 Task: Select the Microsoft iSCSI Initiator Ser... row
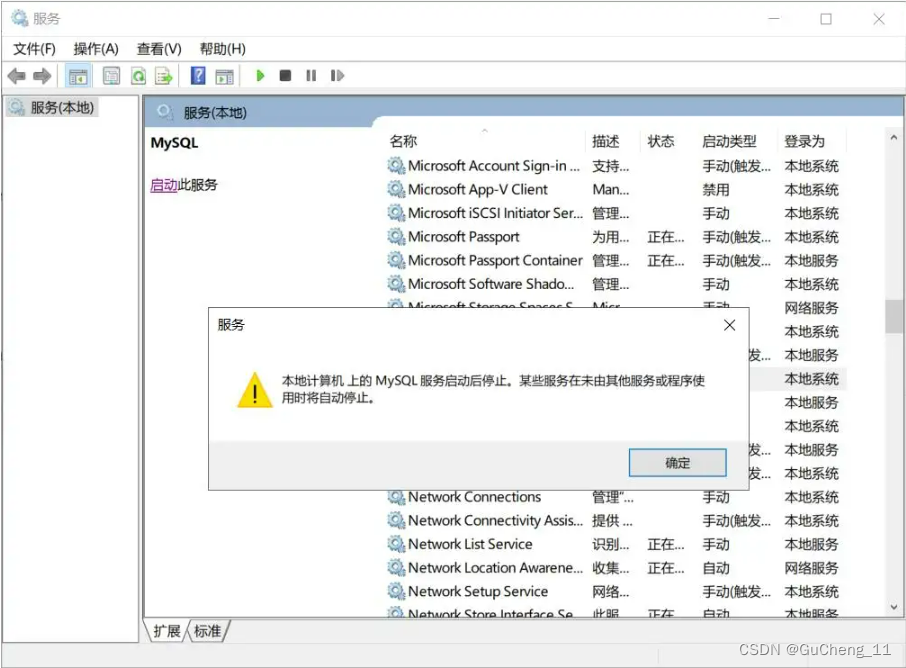point(612,213)
